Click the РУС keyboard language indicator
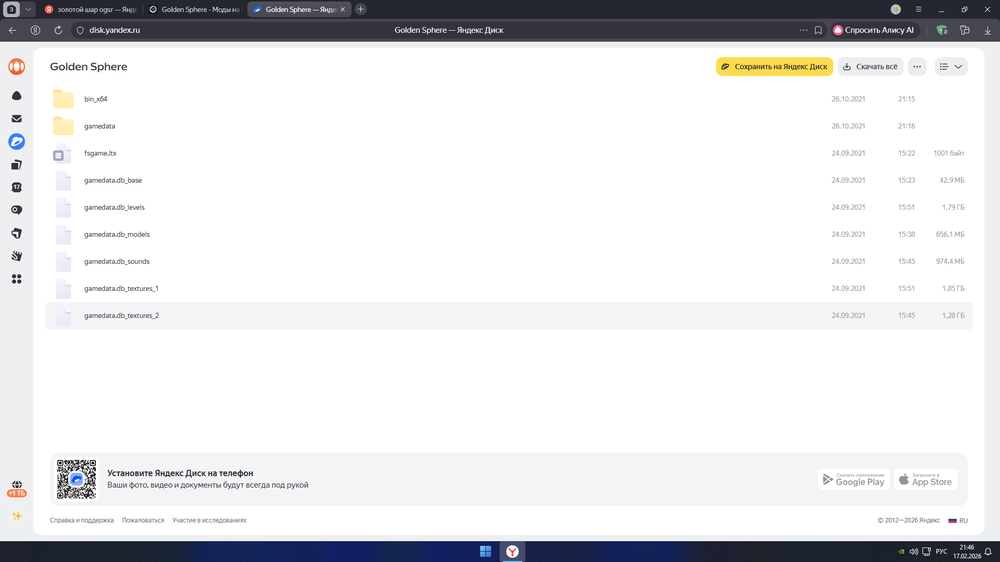Image resolution: width=1000 pixels, height=562 pixels. tap(941, 551)
